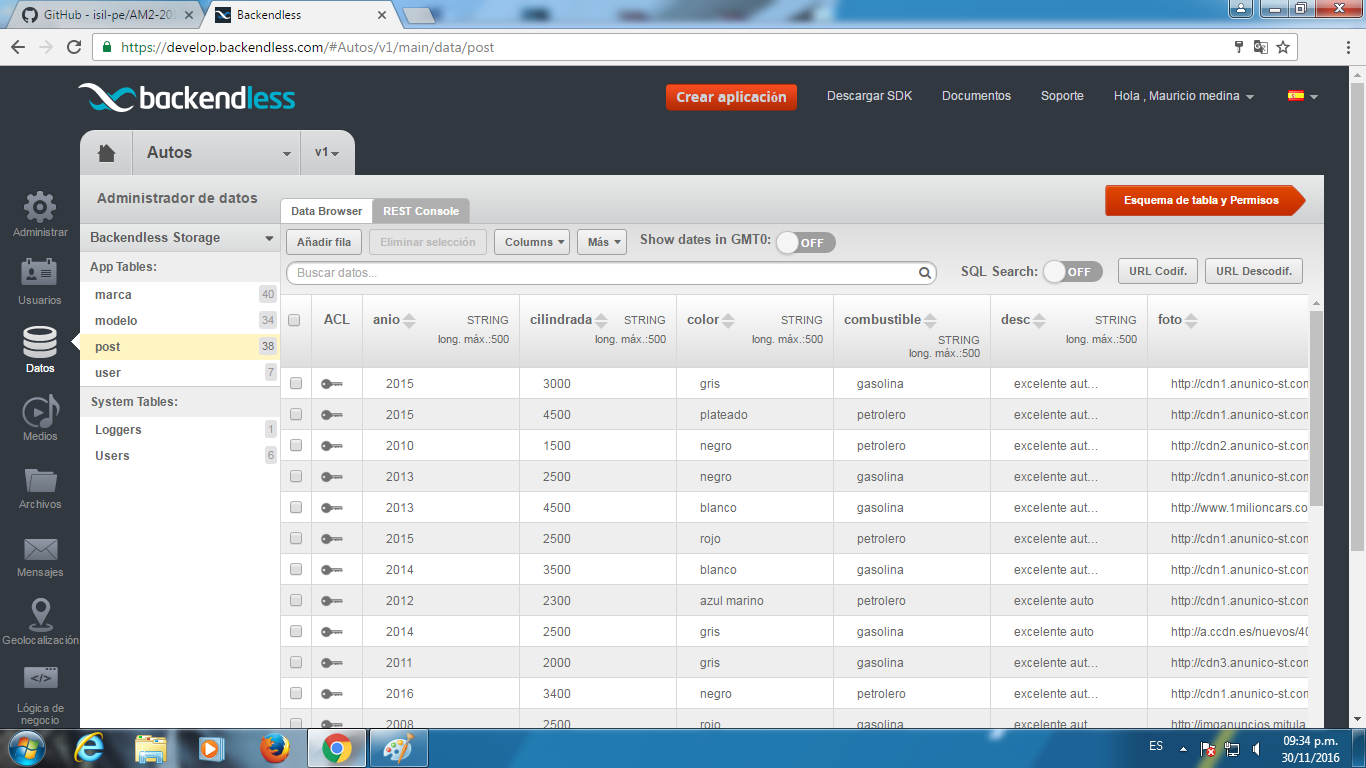Open Internet Explorer from the taskbar
Screen dimensions: 1366x768
pyautogui.click(x=89, y=748)
